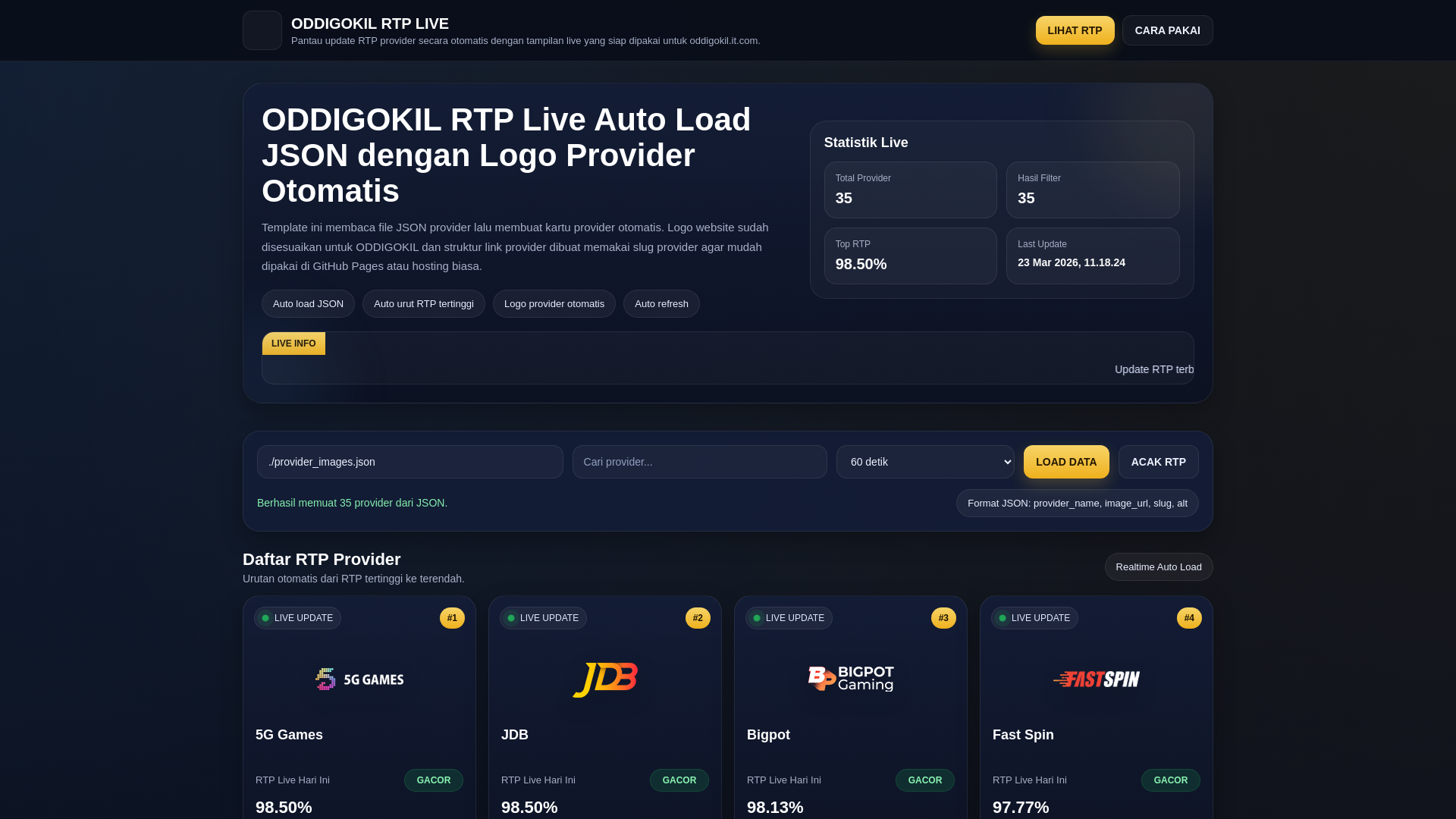The image size is (1456, 819).
Task: Click the Auto load JSON chip
Action: 308,304
